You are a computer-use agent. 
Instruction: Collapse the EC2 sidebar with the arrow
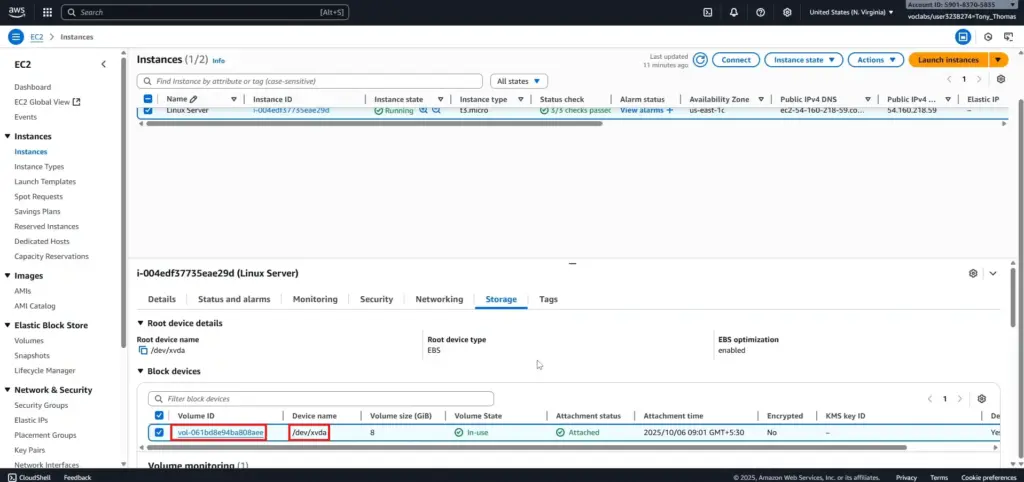(x=104, y=64)
